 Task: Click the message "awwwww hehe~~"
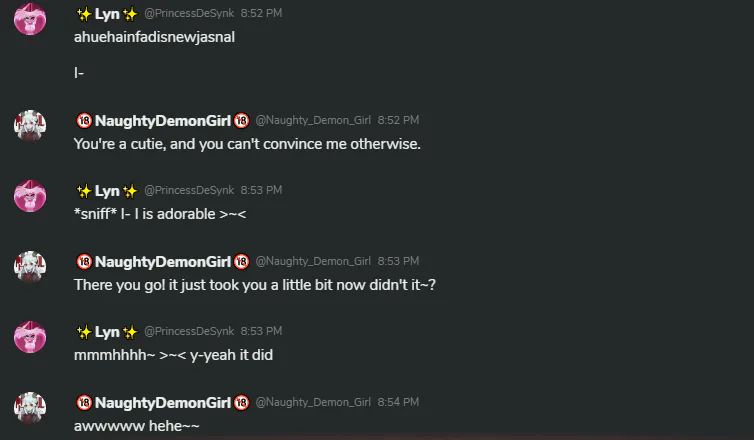[137, 426]
